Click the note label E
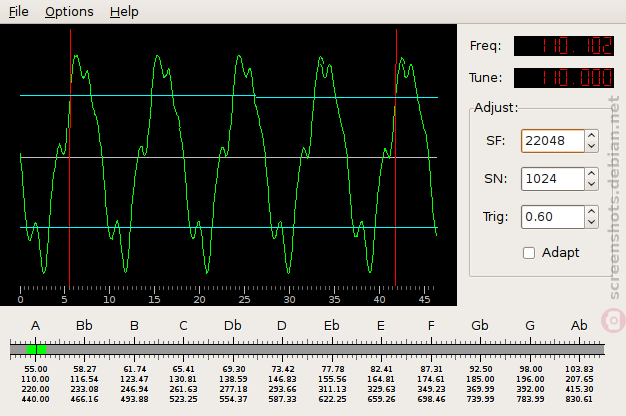This screenshot has height=416, width=626. coord(381,326)
